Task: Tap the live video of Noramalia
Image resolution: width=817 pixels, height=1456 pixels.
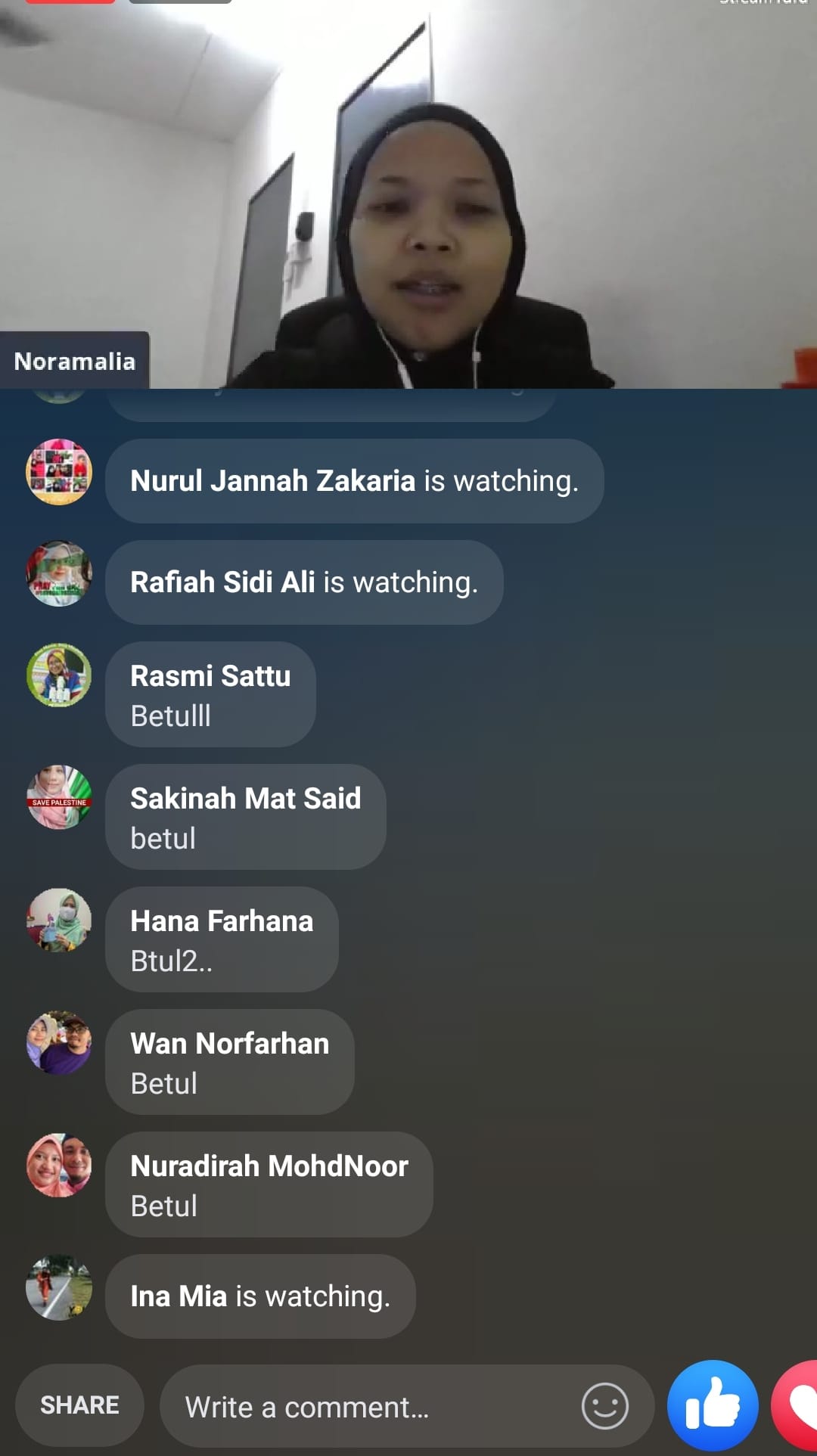Action: coord(408,194)
